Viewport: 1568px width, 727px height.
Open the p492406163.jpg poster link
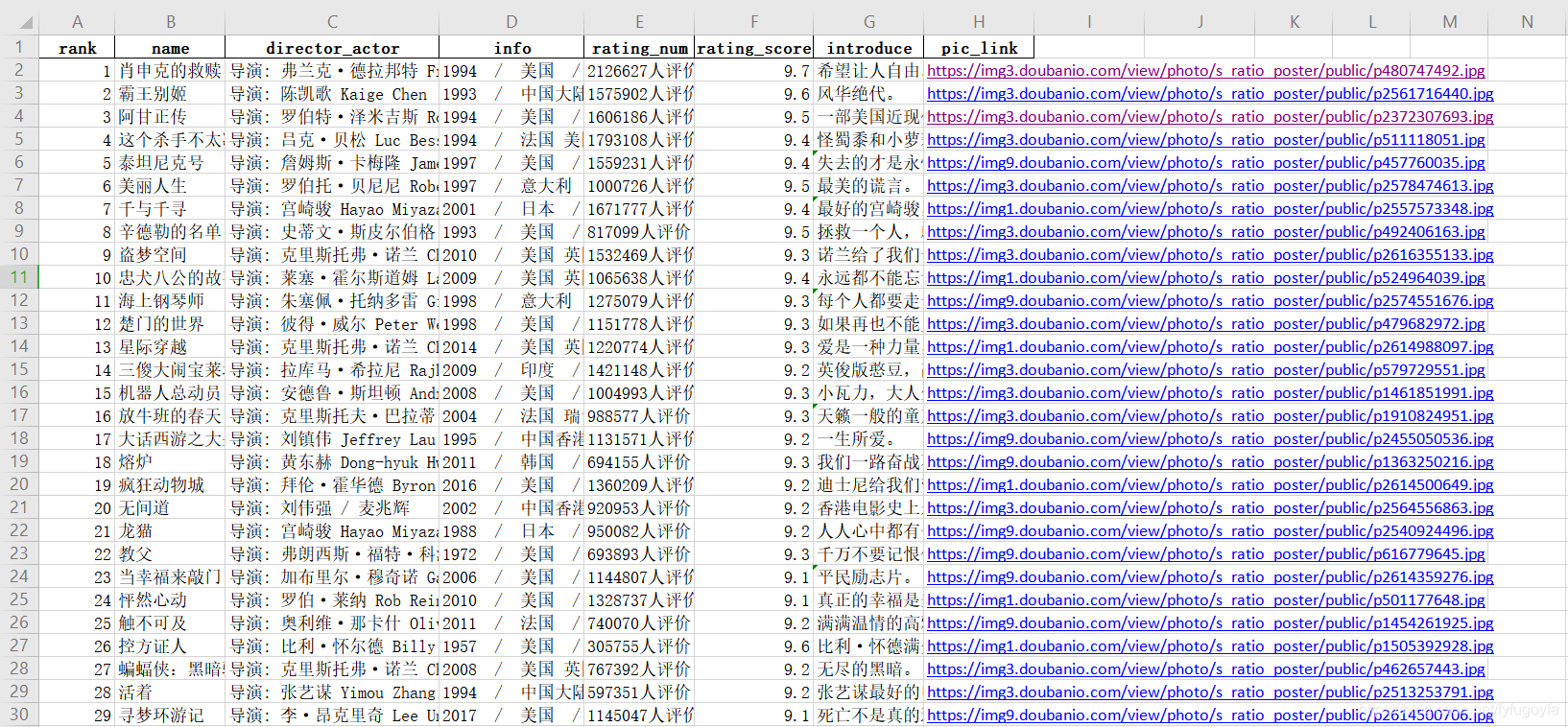[x=1205, y=232]
